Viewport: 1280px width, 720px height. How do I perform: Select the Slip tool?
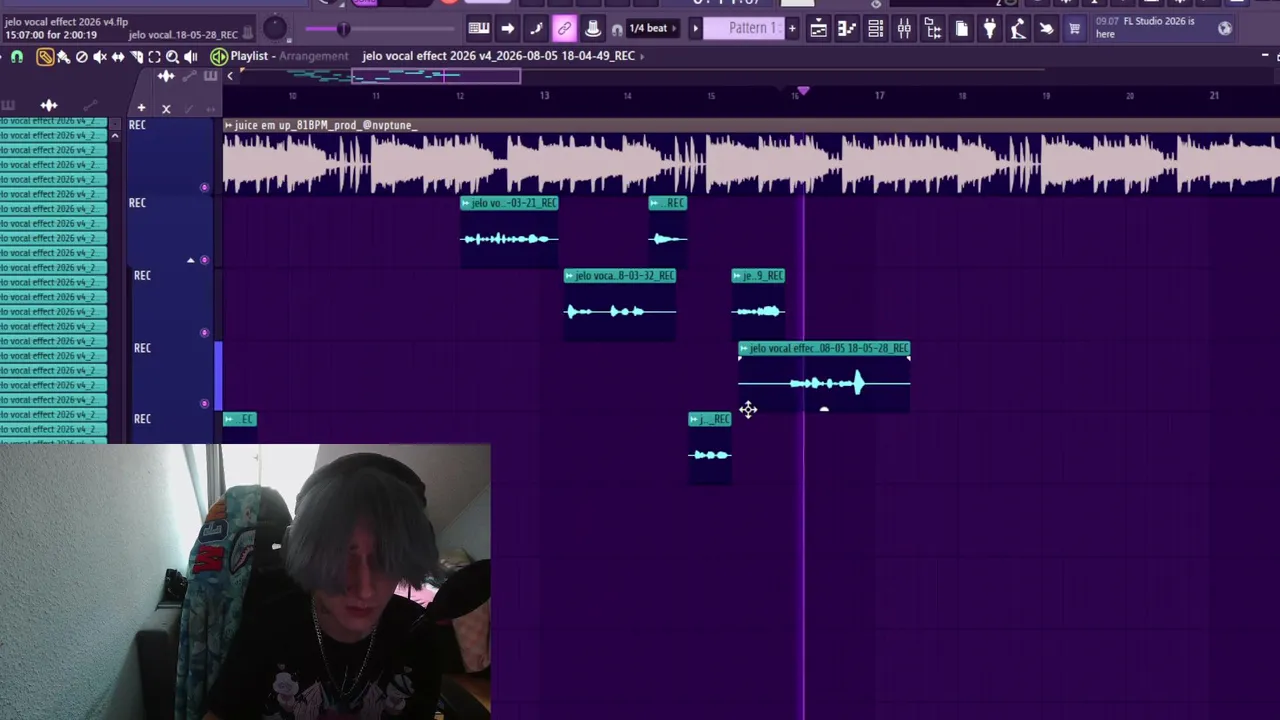[x=118, y=57]
